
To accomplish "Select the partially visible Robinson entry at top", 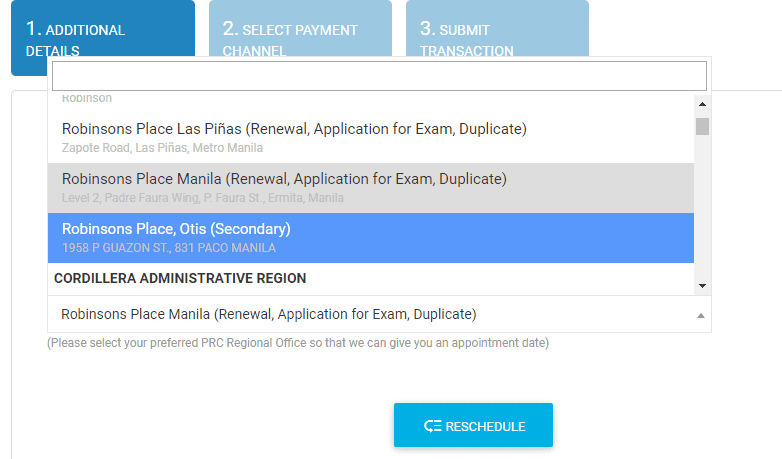I will coord(87,99).
